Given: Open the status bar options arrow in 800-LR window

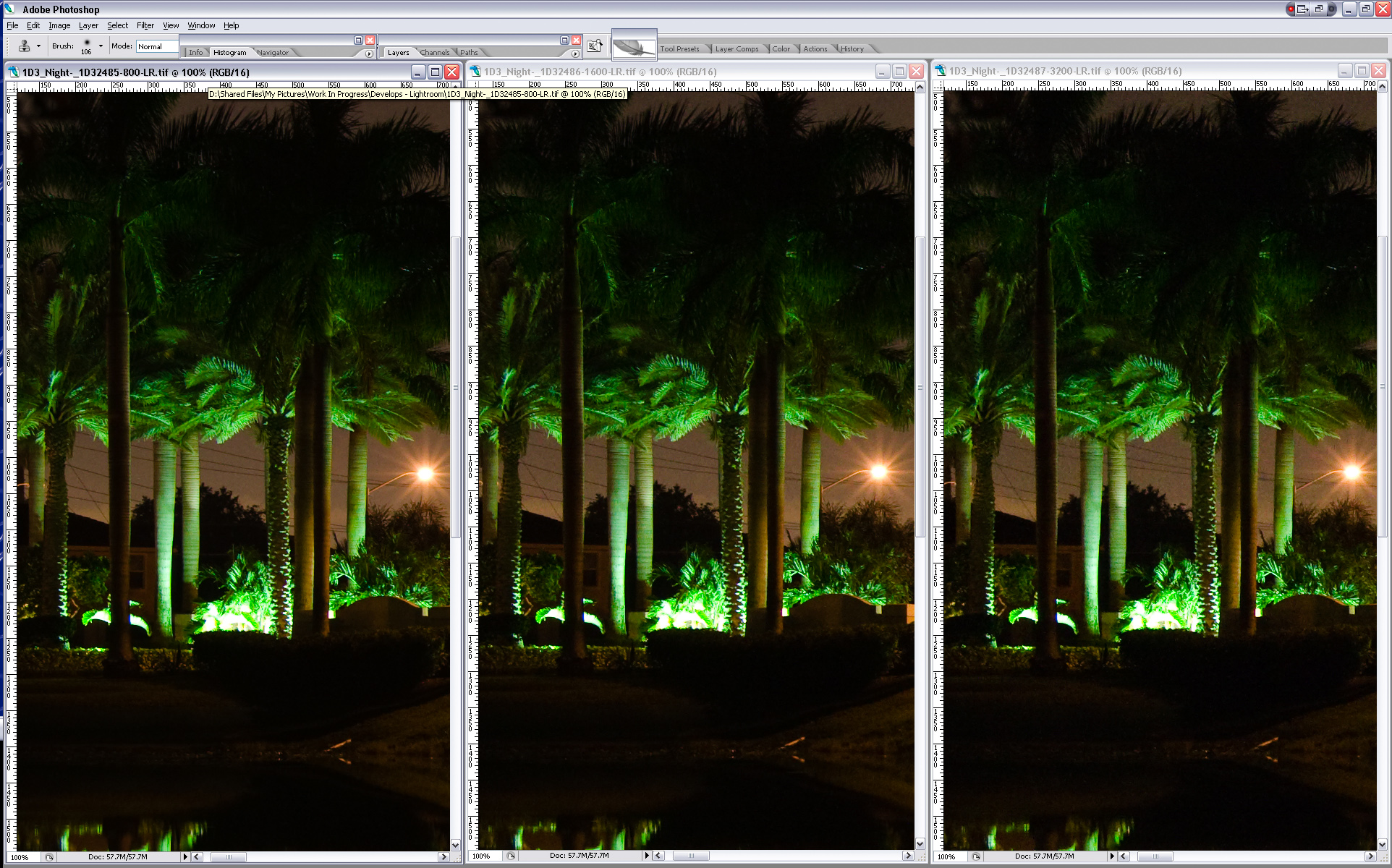Looking at the screenshot, I should point(185,857).
